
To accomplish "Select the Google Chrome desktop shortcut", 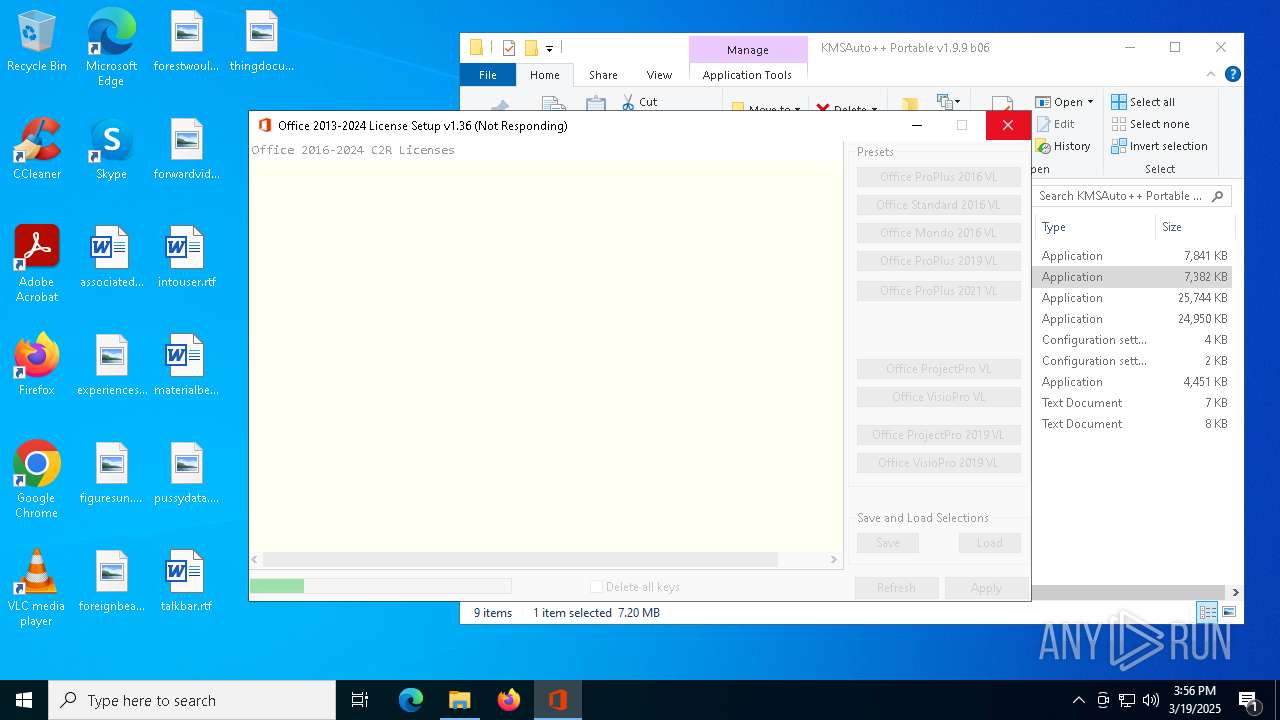I will coord(37,480).
